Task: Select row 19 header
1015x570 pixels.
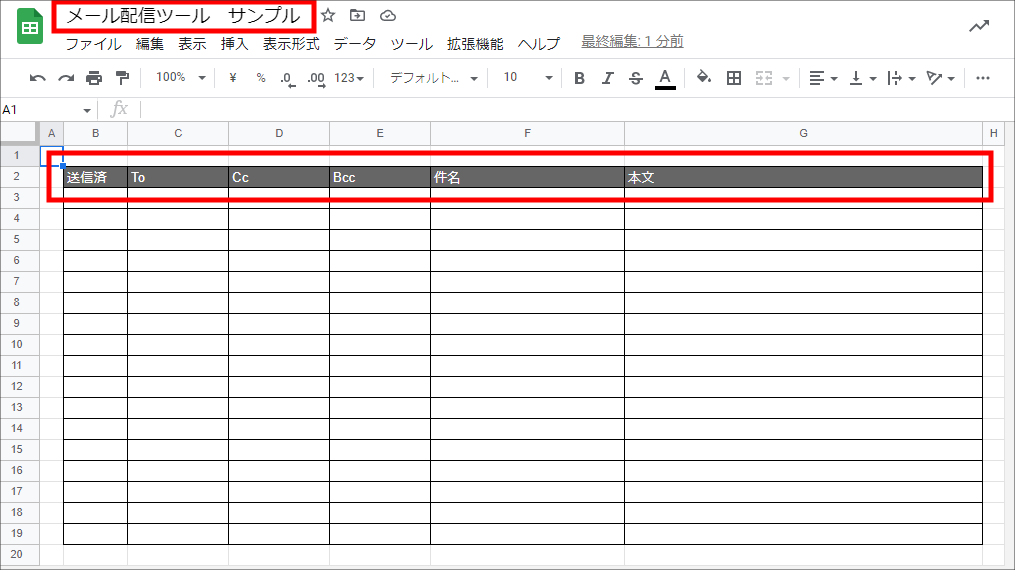Action: (x=17, y=533)
